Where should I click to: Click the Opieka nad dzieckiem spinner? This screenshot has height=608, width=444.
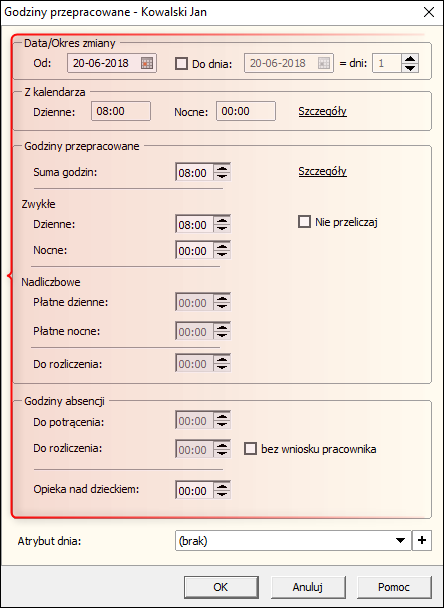(x=222, y=490)
